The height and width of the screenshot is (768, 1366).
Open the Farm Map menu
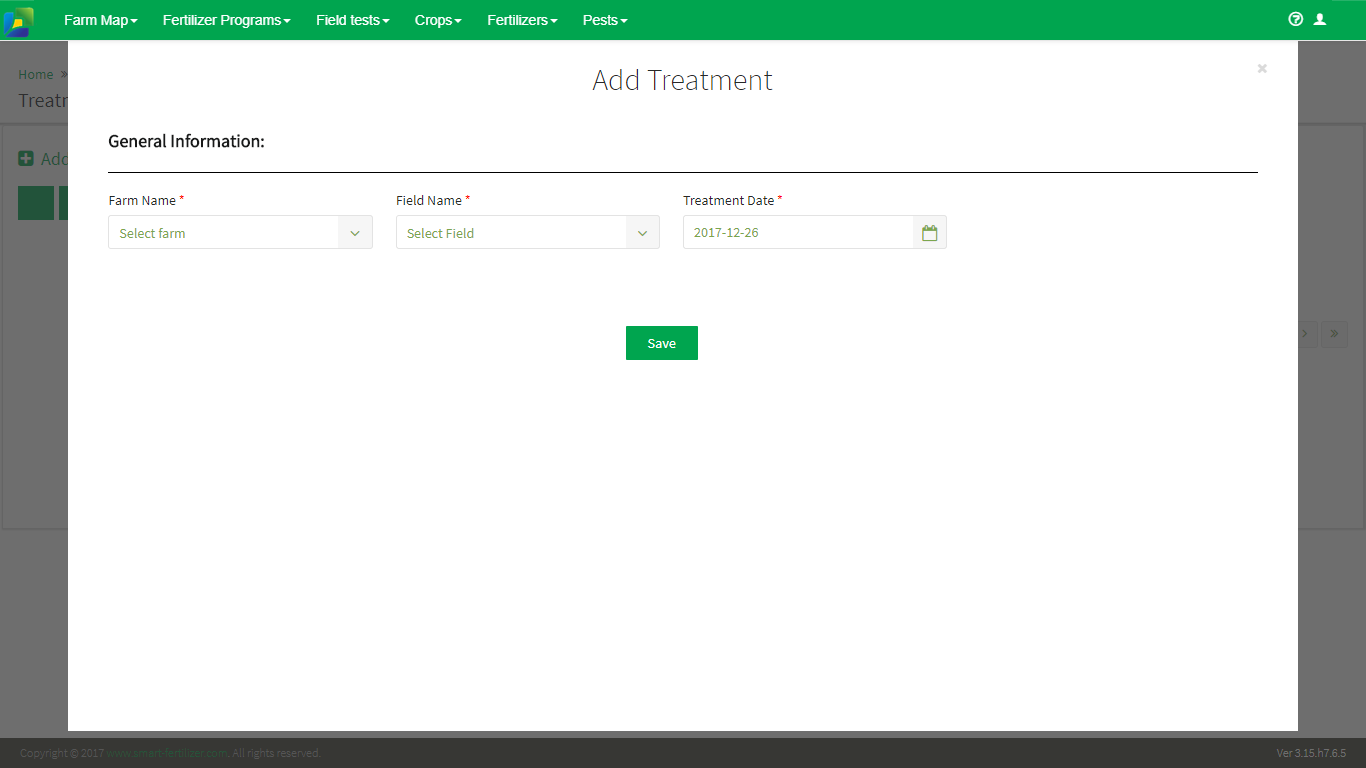(x=101, y=20)
